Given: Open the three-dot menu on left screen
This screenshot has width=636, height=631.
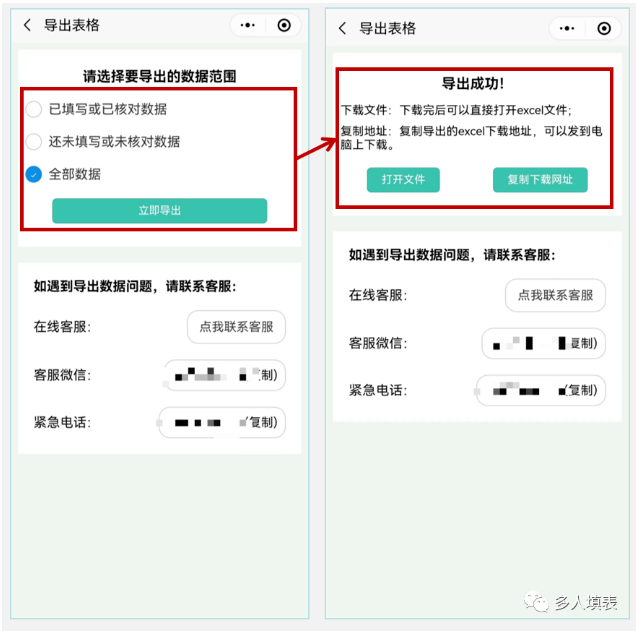Looking at the screenshot, I should [247, 25].
